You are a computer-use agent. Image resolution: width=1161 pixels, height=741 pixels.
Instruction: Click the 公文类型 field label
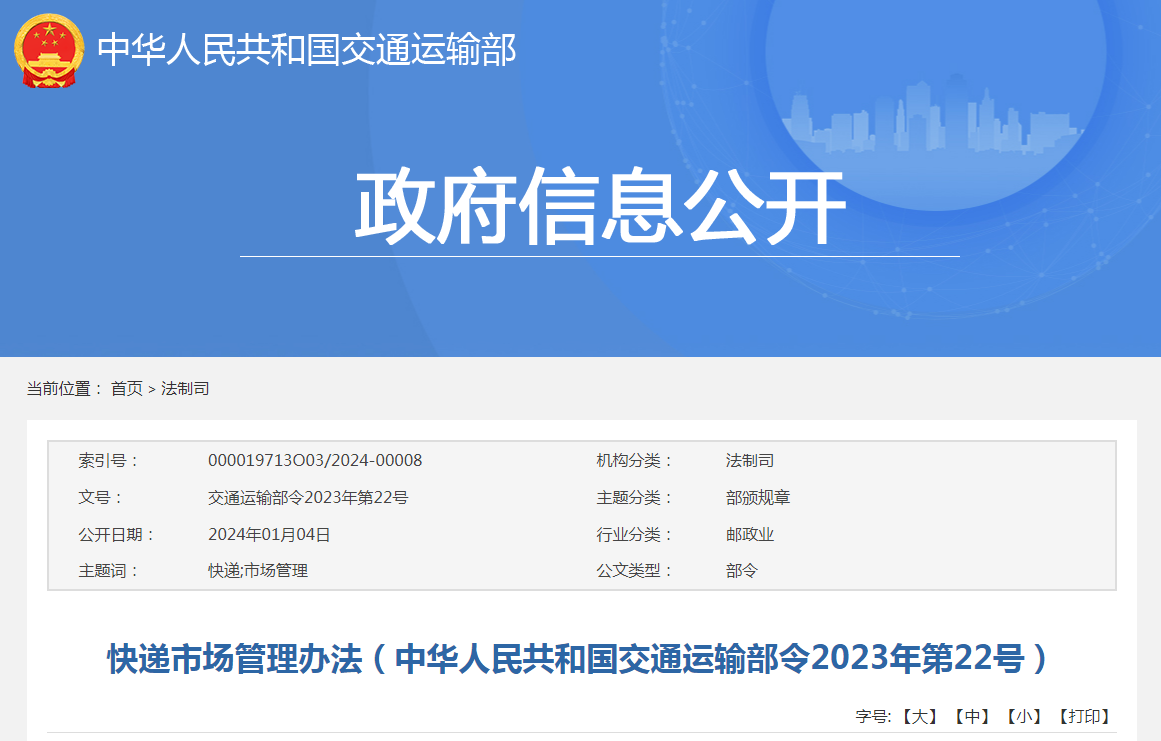[x=634, y=571]
